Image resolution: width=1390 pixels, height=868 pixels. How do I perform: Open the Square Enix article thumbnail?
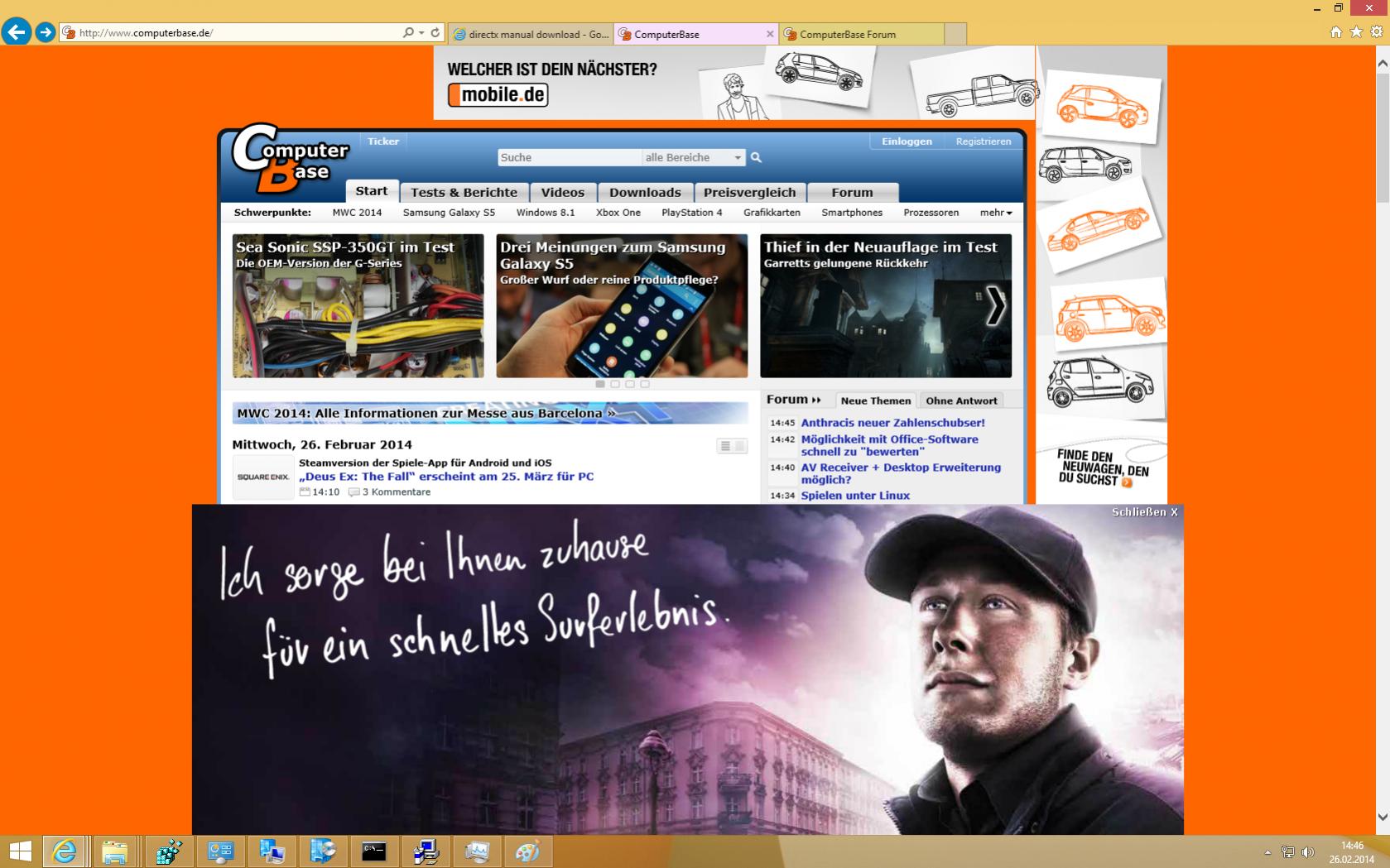263,477
